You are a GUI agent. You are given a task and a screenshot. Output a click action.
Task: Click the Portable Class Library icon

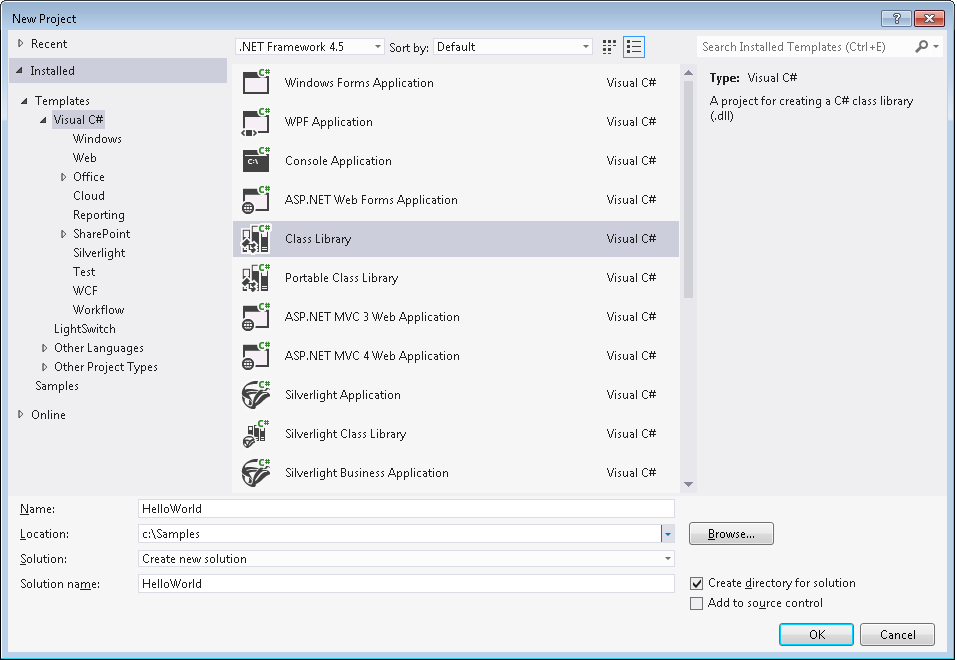[256, 278]
